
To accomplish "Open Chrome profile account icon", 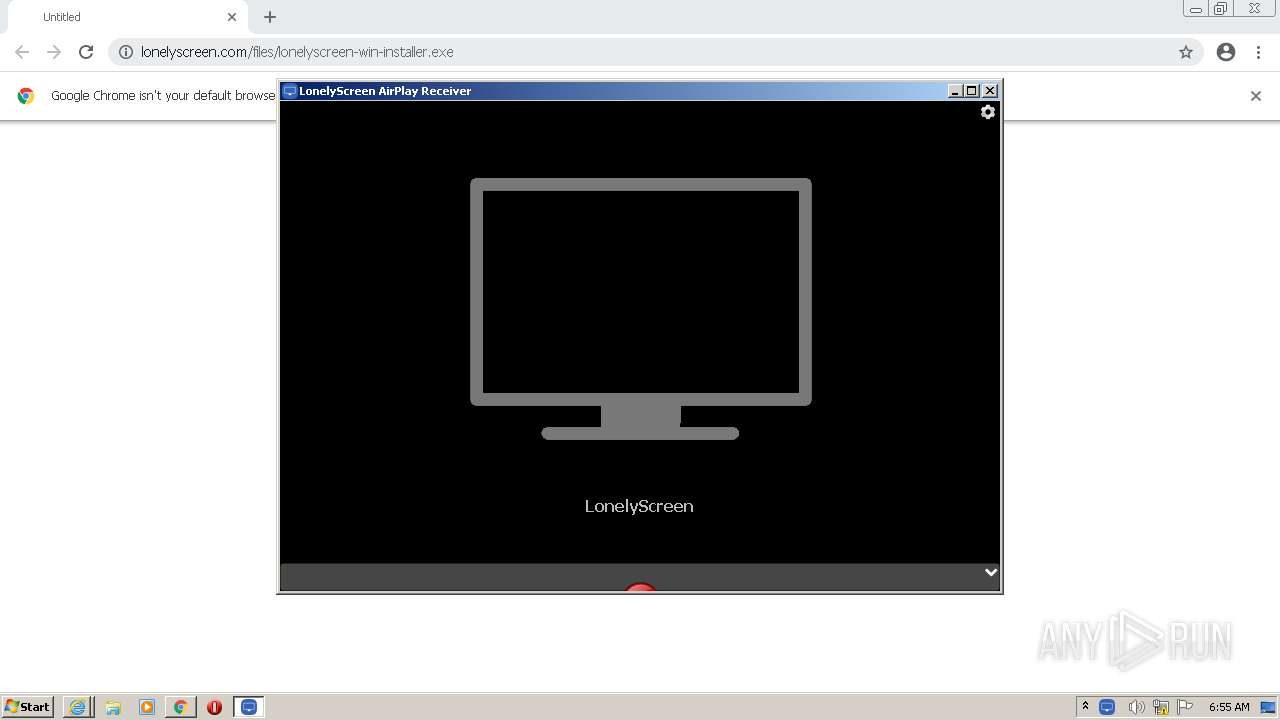I will click(1226, 52).
